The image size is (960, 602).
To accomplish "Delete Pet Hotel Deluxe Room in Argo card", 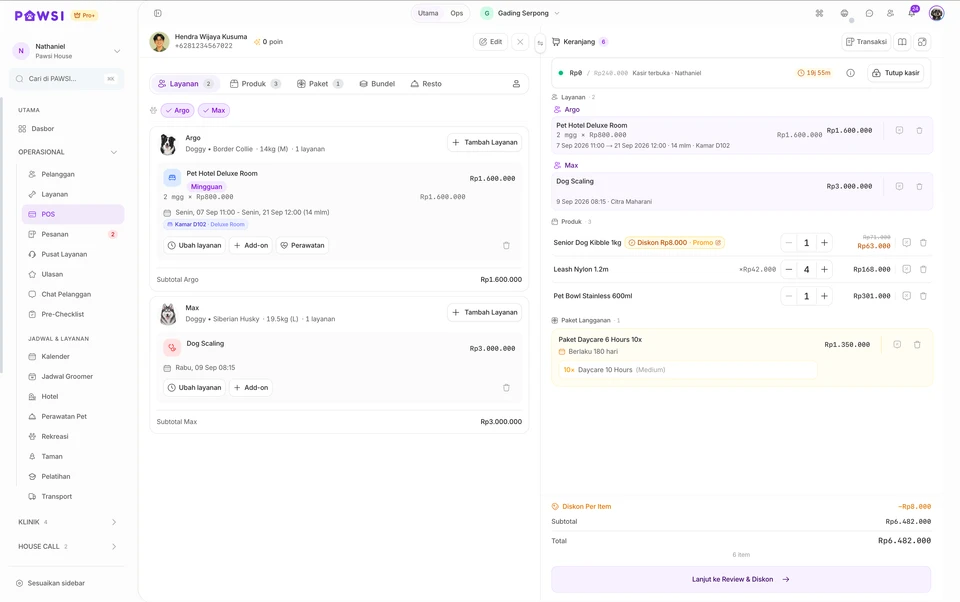I will coord(506,246).
